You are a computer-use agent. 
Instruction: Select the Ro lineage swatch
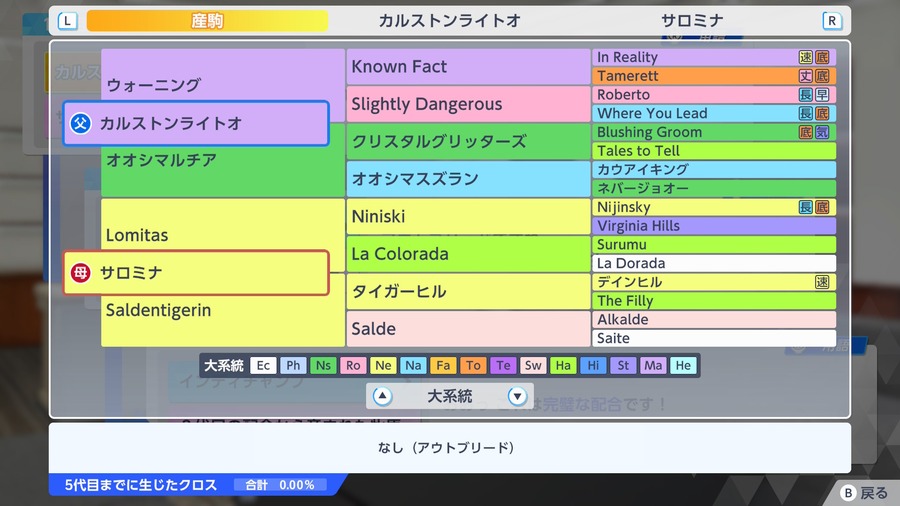pos(353,365)
